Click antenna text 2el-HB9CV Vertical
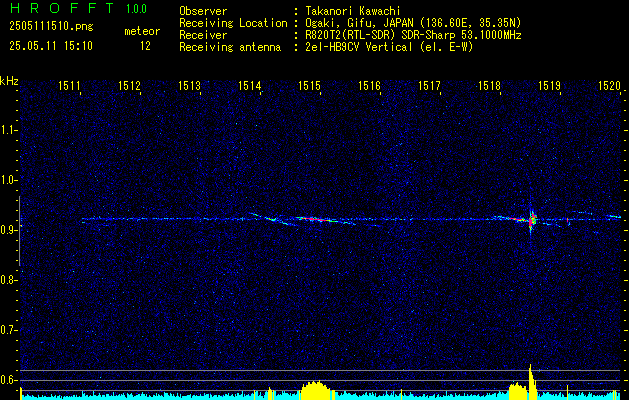 359,47
